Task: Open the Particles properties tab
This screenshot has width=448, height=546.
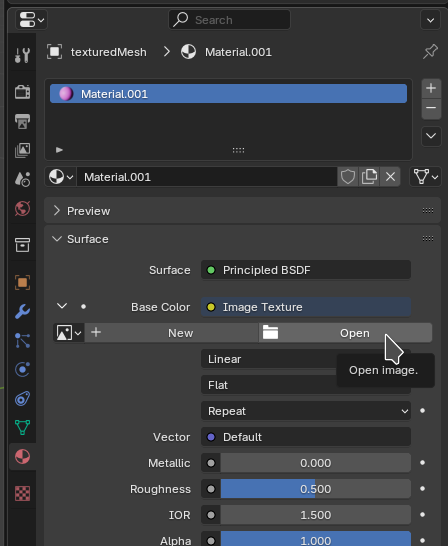Action: (22, 340)
